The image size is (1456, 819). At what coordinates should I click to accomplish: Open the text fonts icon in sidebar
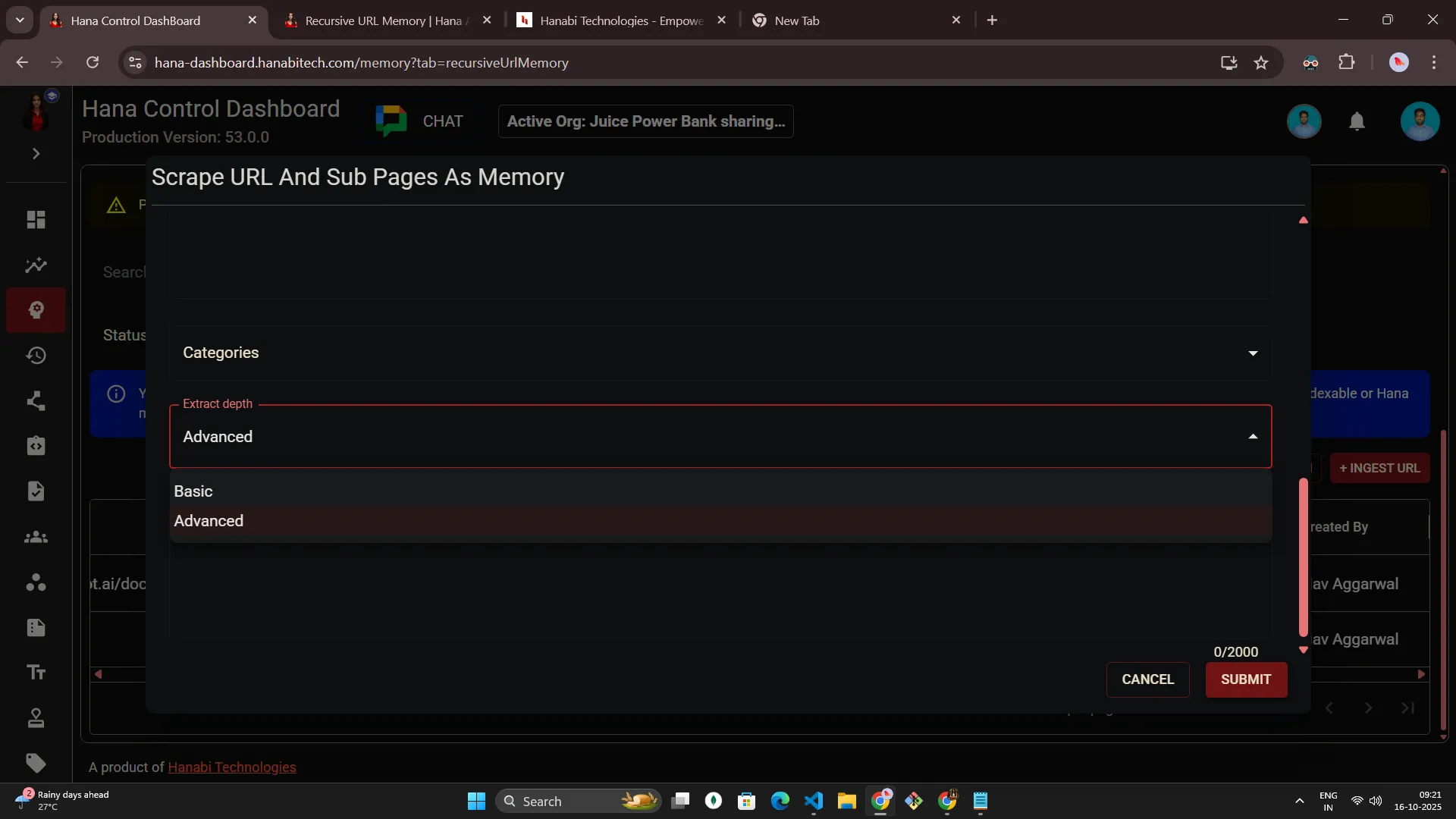point(36,673)
